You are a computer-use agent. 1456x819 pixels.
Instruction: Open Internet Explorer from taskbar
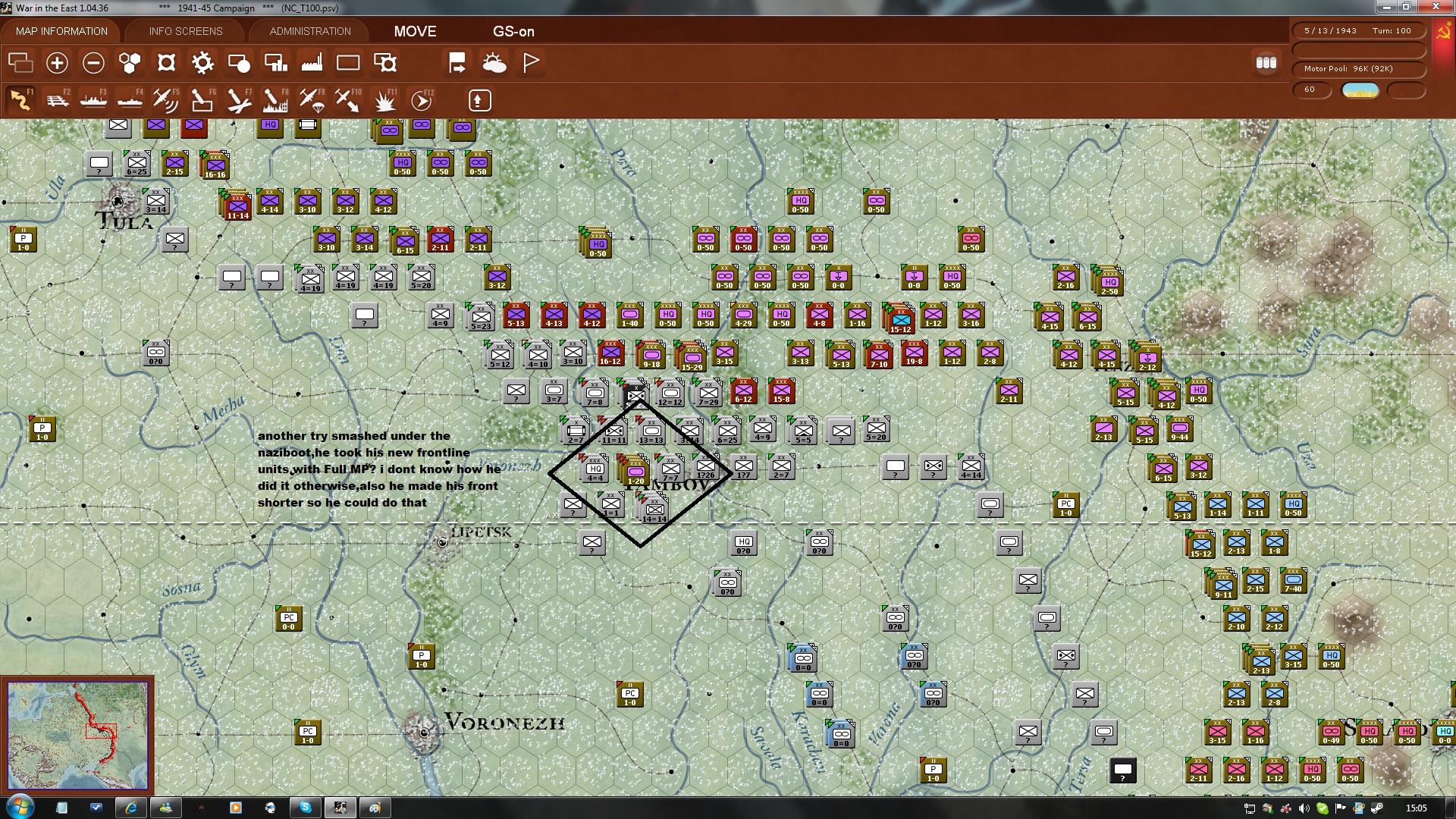[130, 808]
